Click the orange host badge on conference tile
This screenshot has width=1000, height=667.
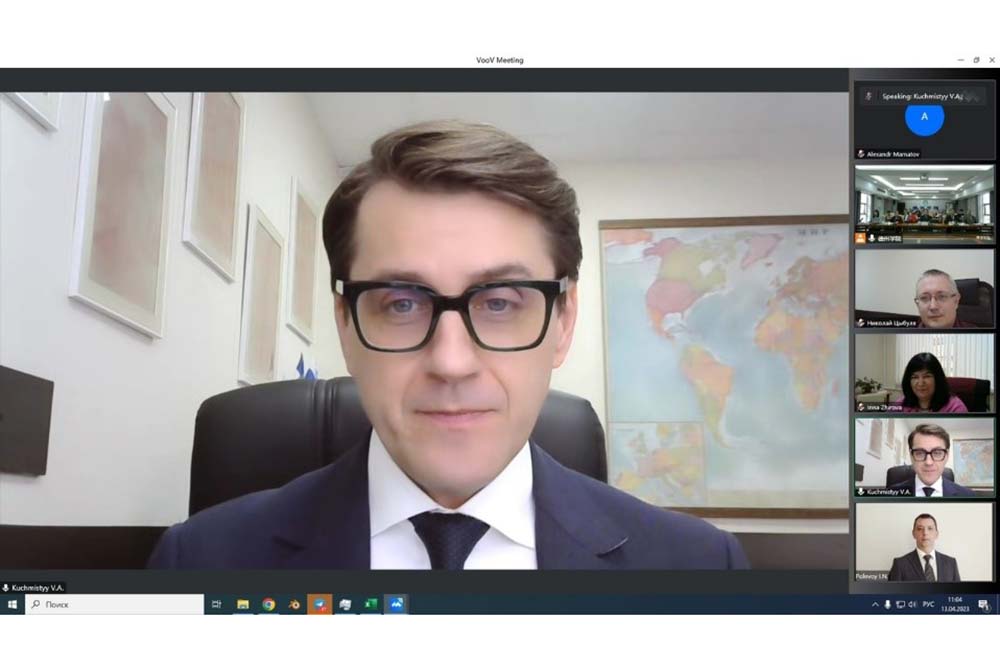click(x=860, y=238)
